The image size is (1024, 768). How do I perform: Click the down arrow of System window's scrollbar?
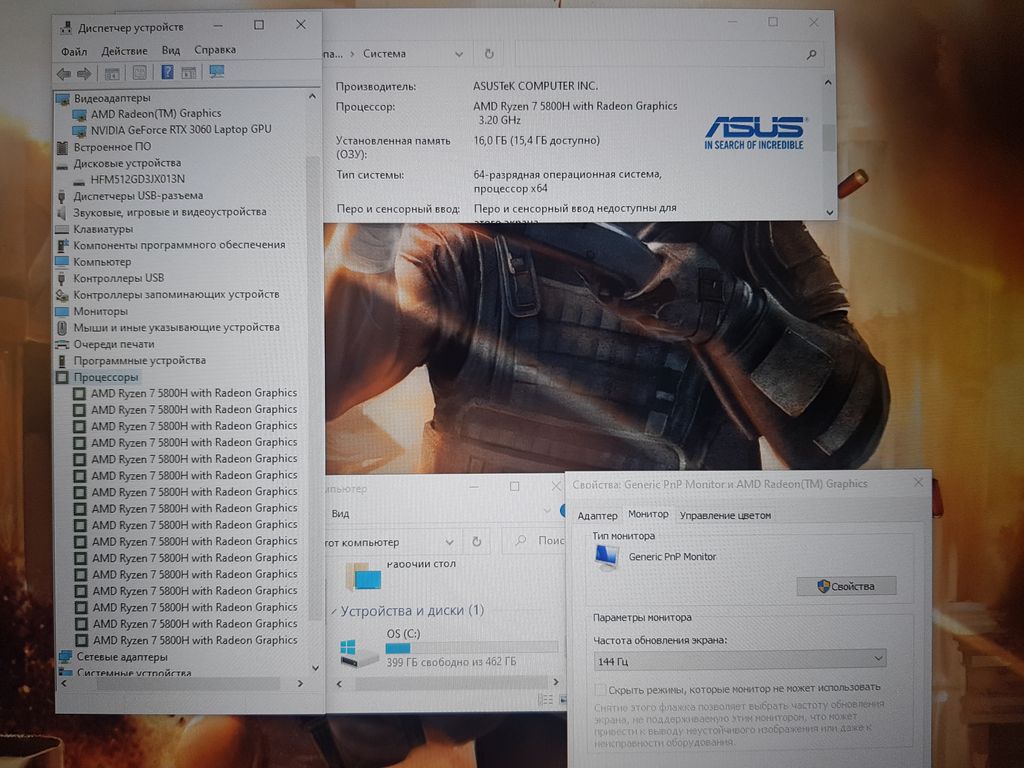click(x=829, y=212)
